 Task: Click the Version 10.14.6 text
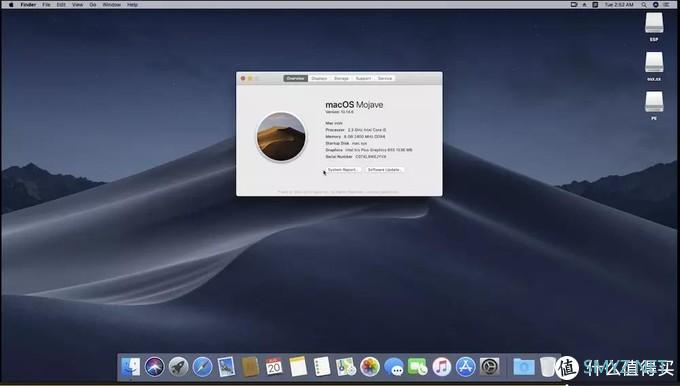pyautogui.click(x=340, y=112)
